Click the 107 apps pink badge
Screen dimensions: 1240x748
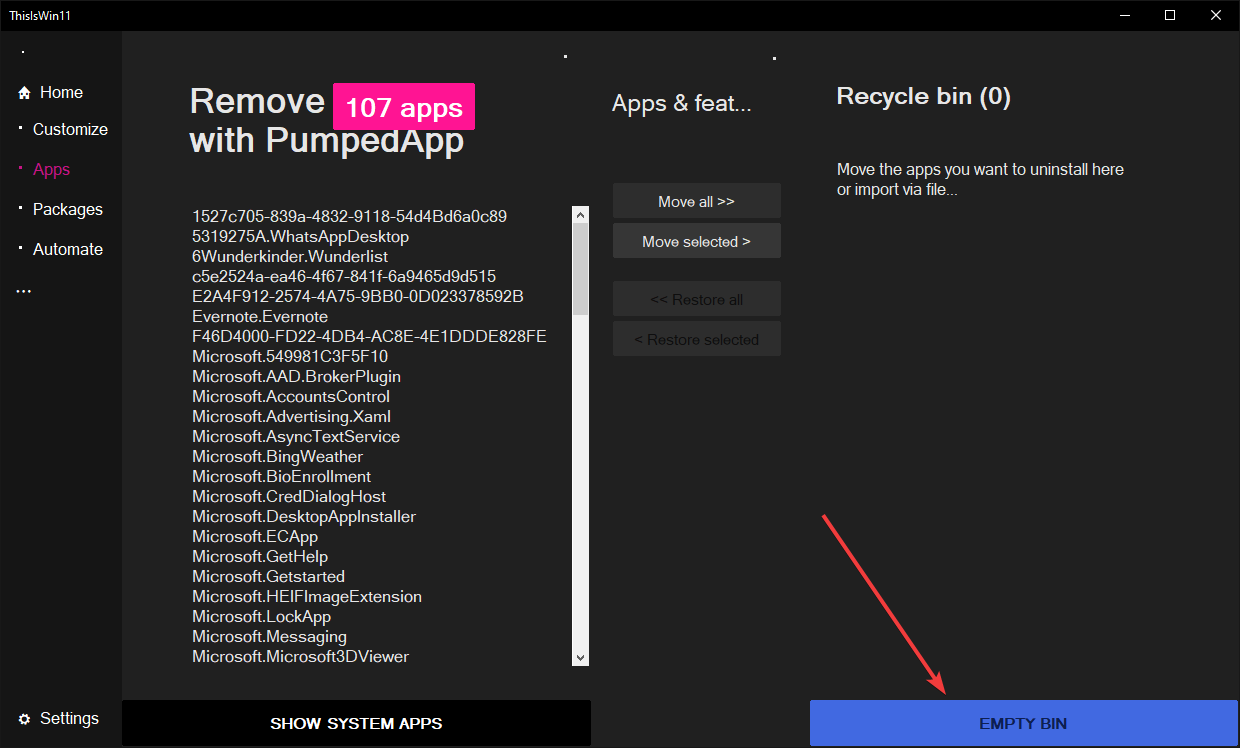[404, 107]
